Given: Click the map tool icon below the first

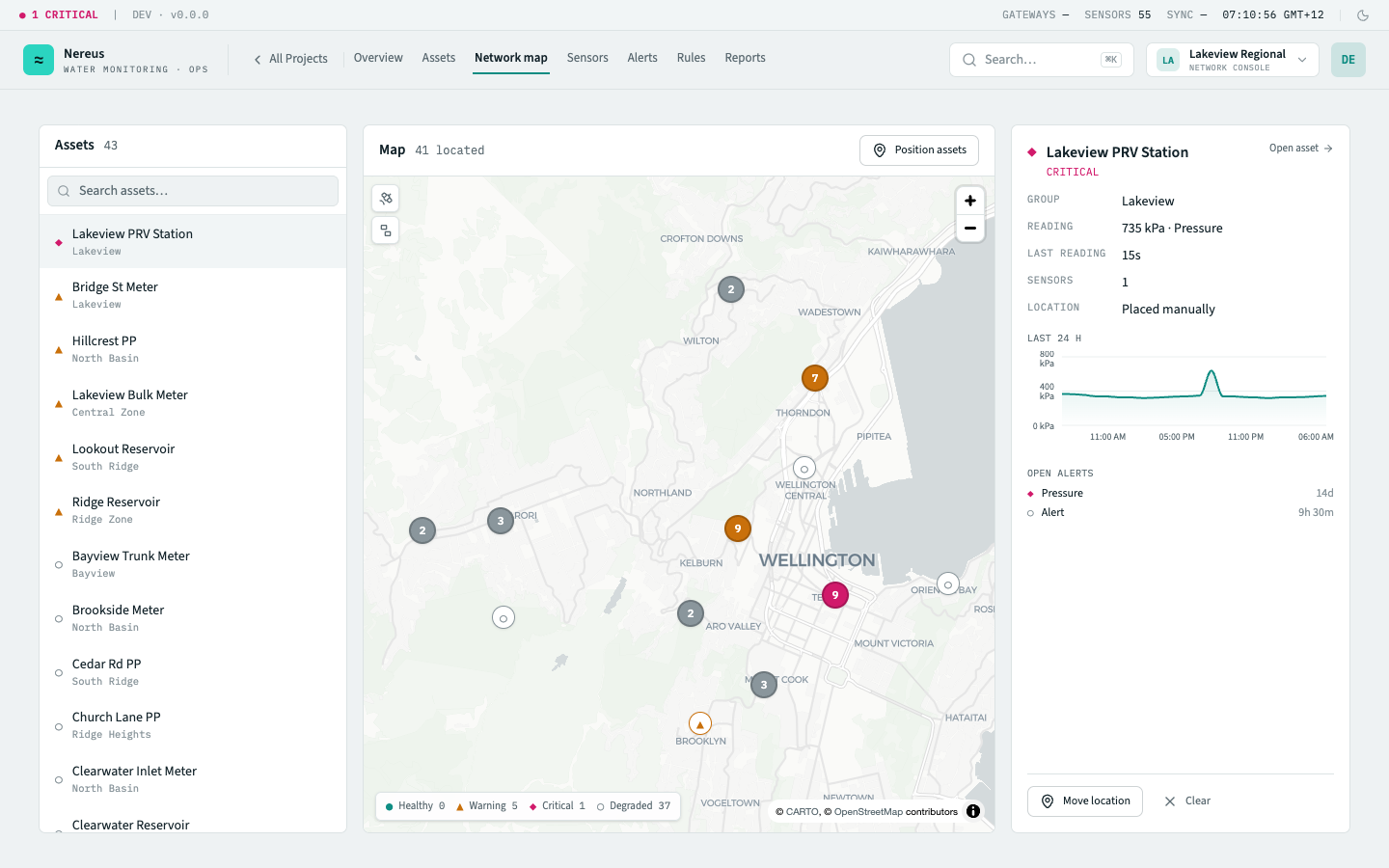Looking at the screenshot, I should (386, 231).
